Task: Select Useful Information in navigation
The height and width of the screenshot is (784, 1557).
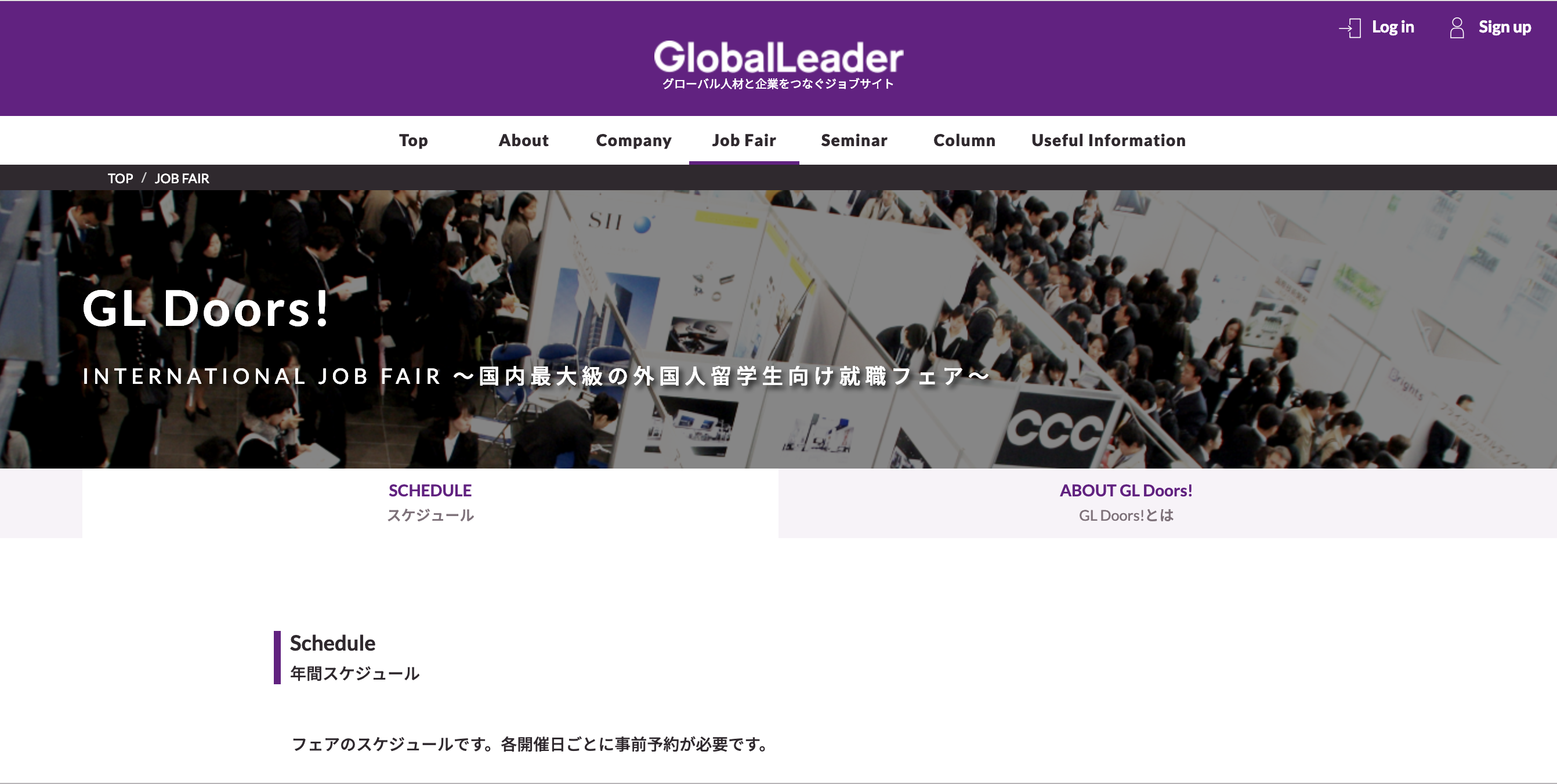Action: (1108, 140)
